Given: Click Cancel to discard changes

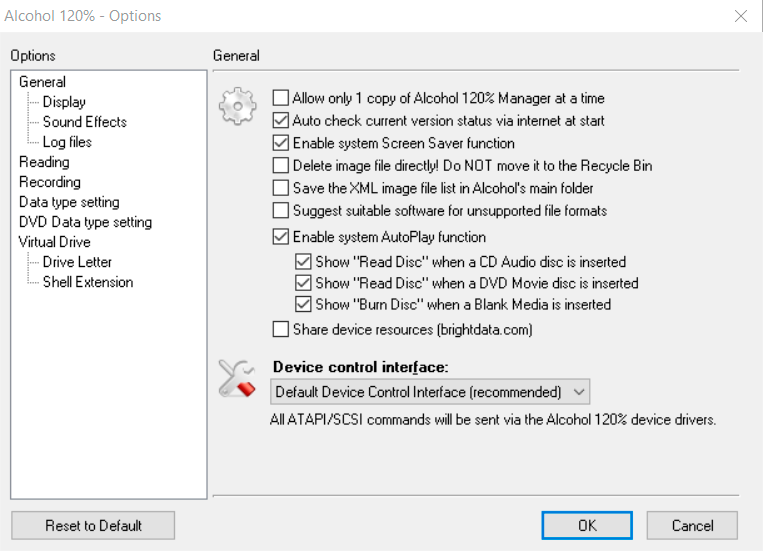Looking at the screenshot, I should pos(692,525).
